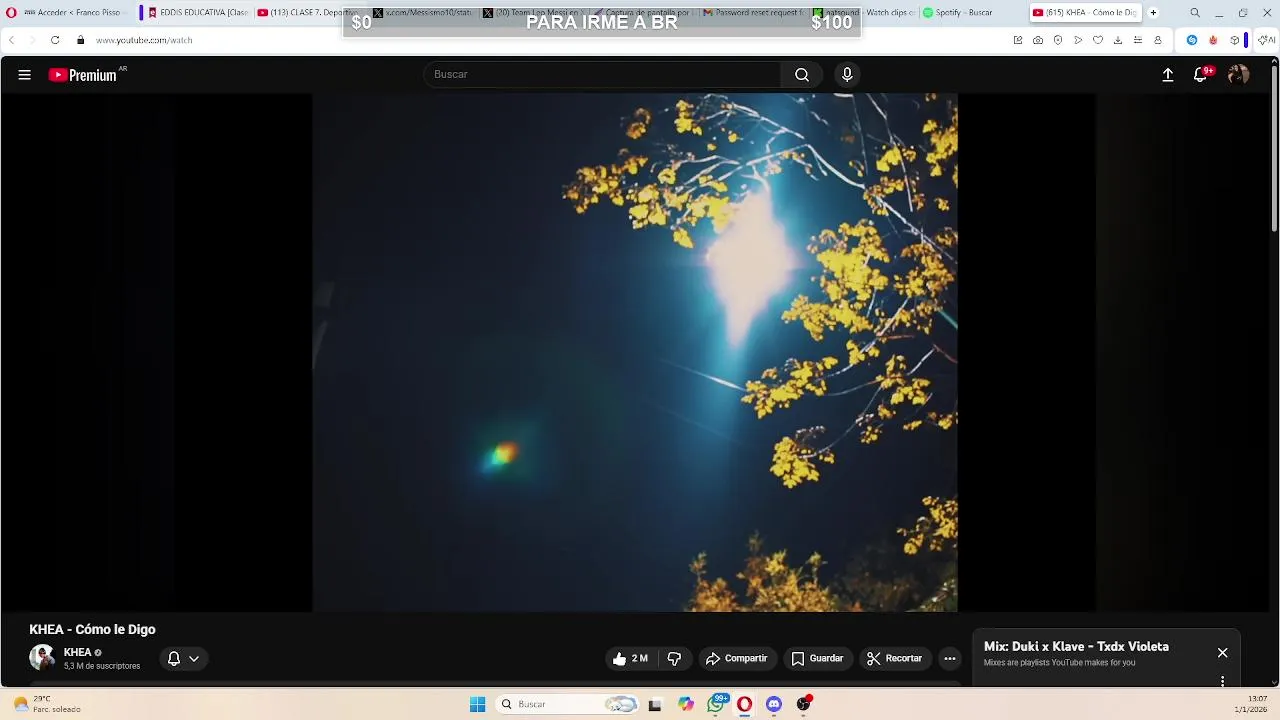Image resolution: width=1280 pixels, height=720 pixels.
Task: Open the upload/create video icon
Action: coord(1167,75)
